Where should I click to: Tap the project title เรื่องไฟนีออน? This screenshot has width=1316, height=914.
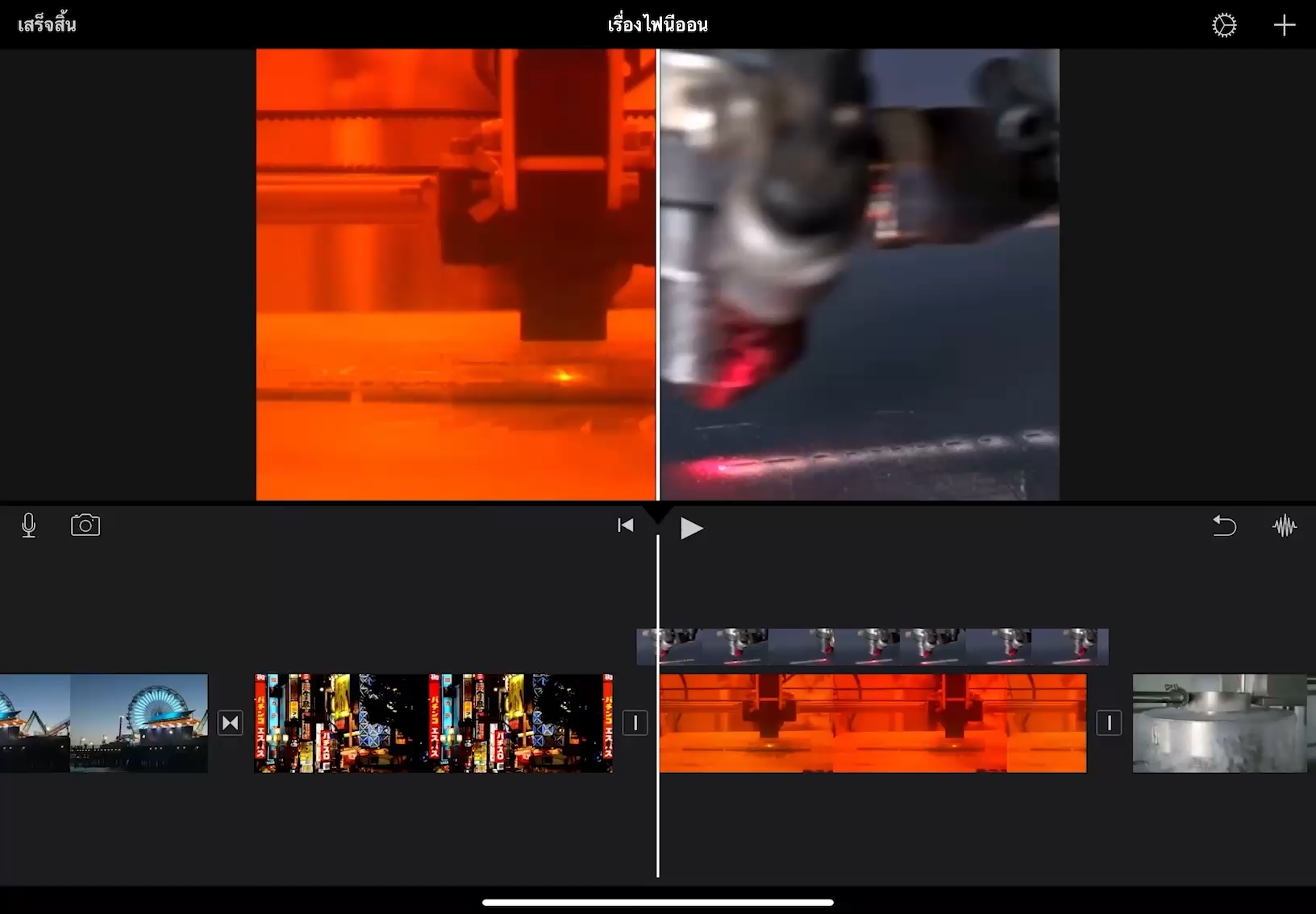pos(657,25)
